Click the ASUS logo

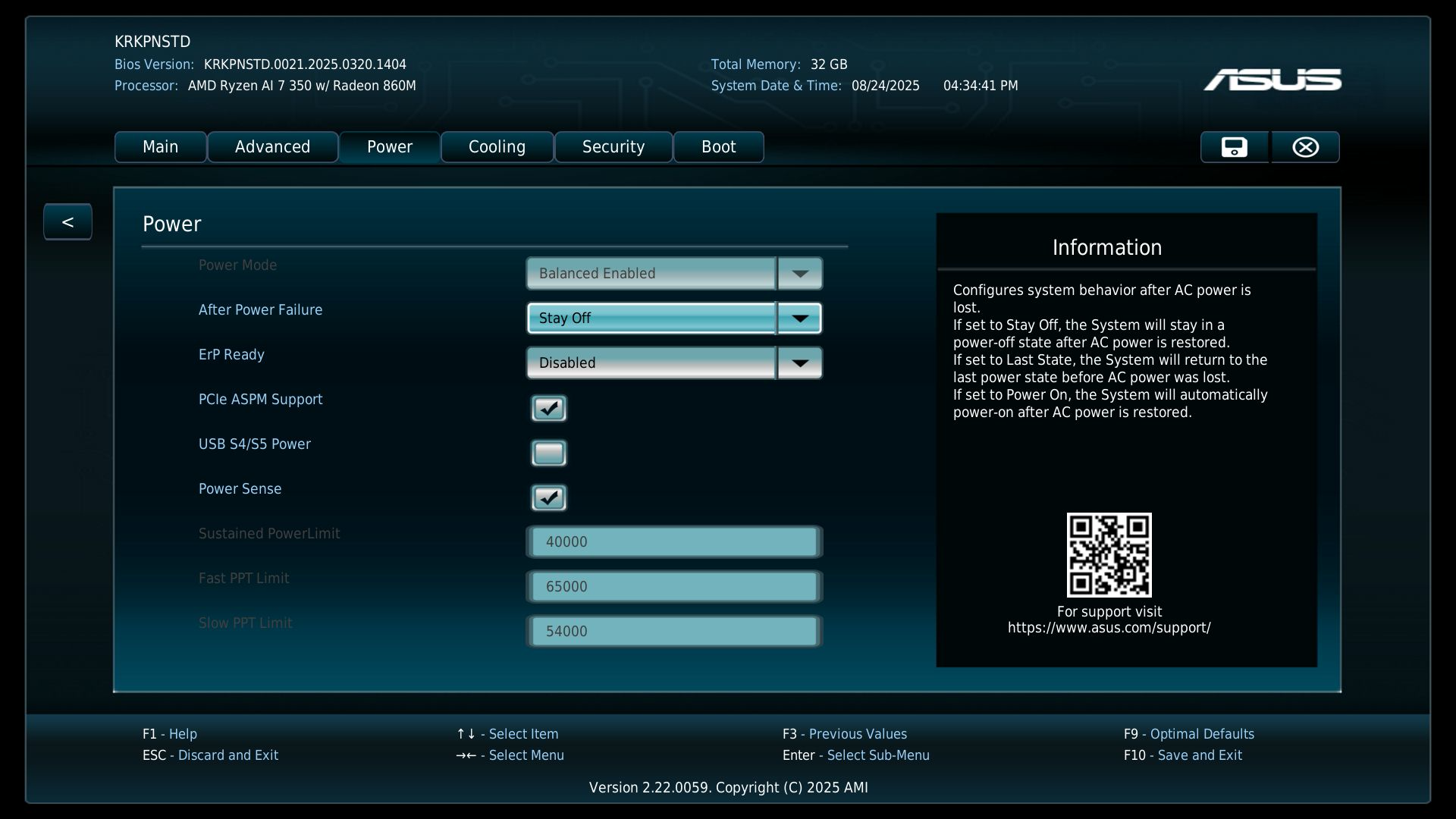(x=1272, y=80)
